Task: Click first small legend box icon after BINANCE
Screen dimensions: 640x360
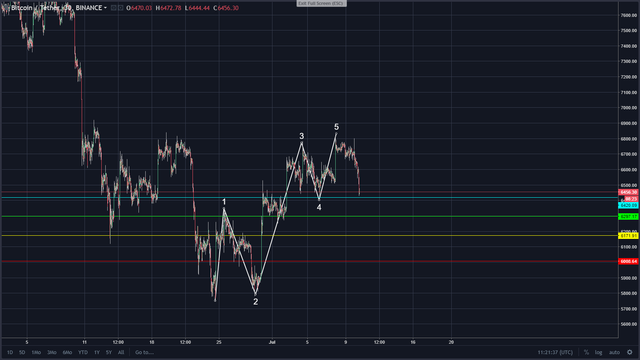Action: click(113, 8)
